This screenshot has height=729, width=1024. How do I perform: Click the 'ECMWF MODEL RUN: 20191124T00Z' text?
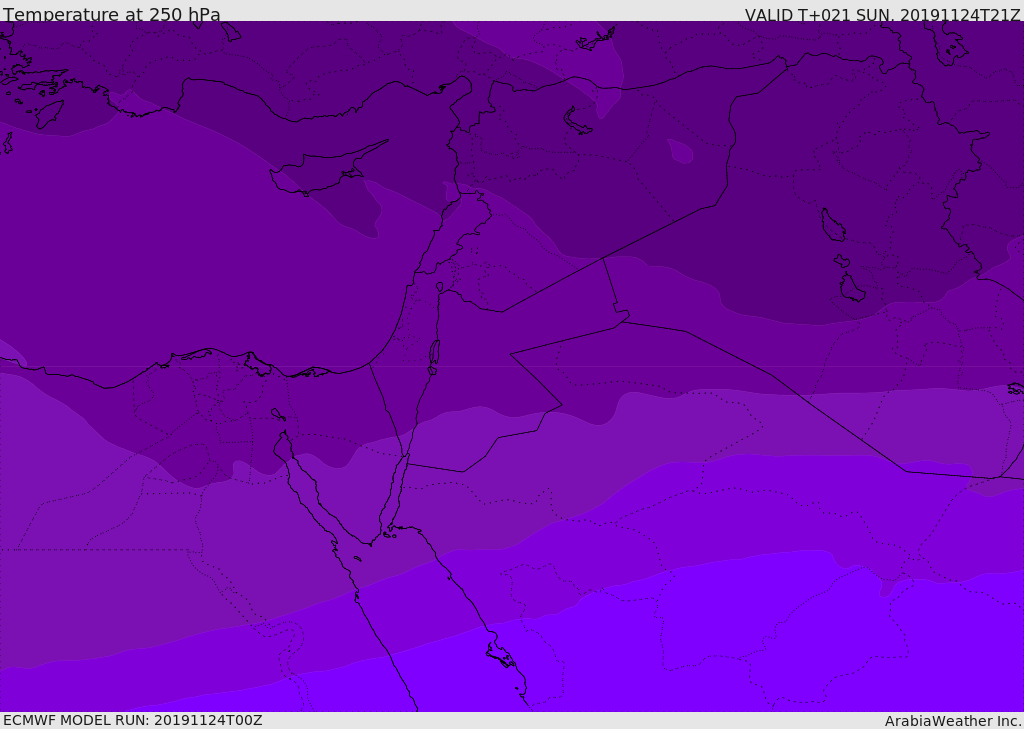[133, 720]
